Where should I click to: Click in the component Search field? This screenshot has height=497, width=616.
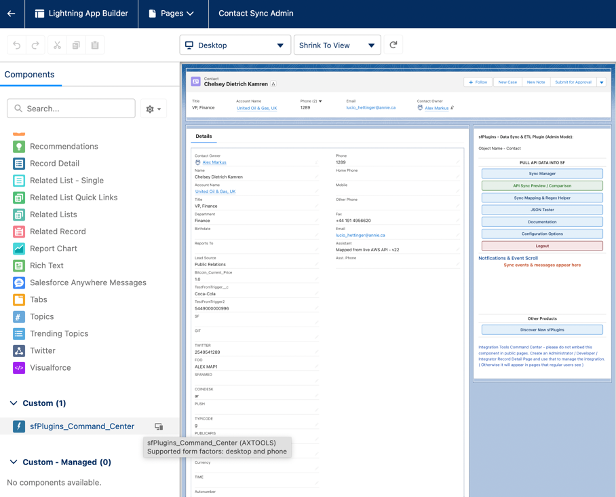[x=72, y=108]
